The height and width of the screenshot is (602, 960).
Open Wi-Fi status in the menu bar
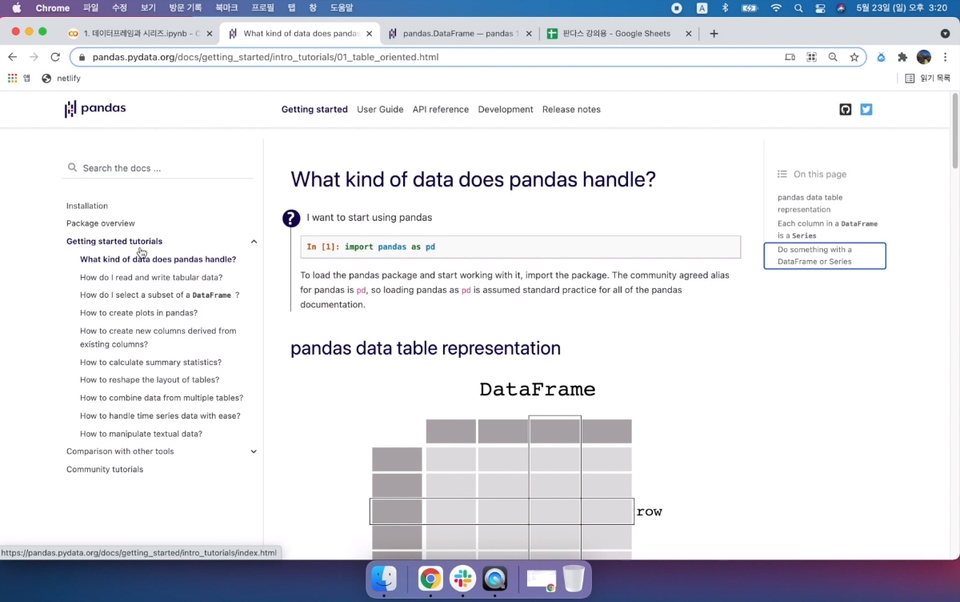(776, 8)
